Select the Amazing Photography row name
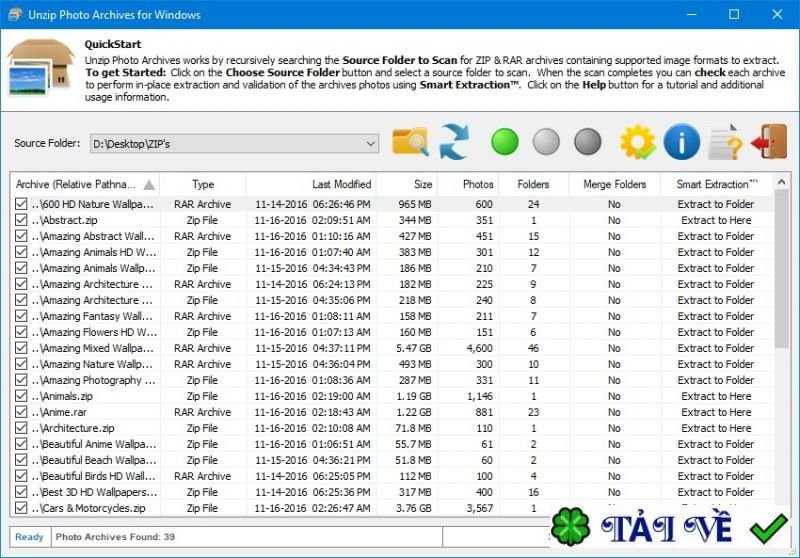Screen dimensions: 800x558 tap(93, 380)
